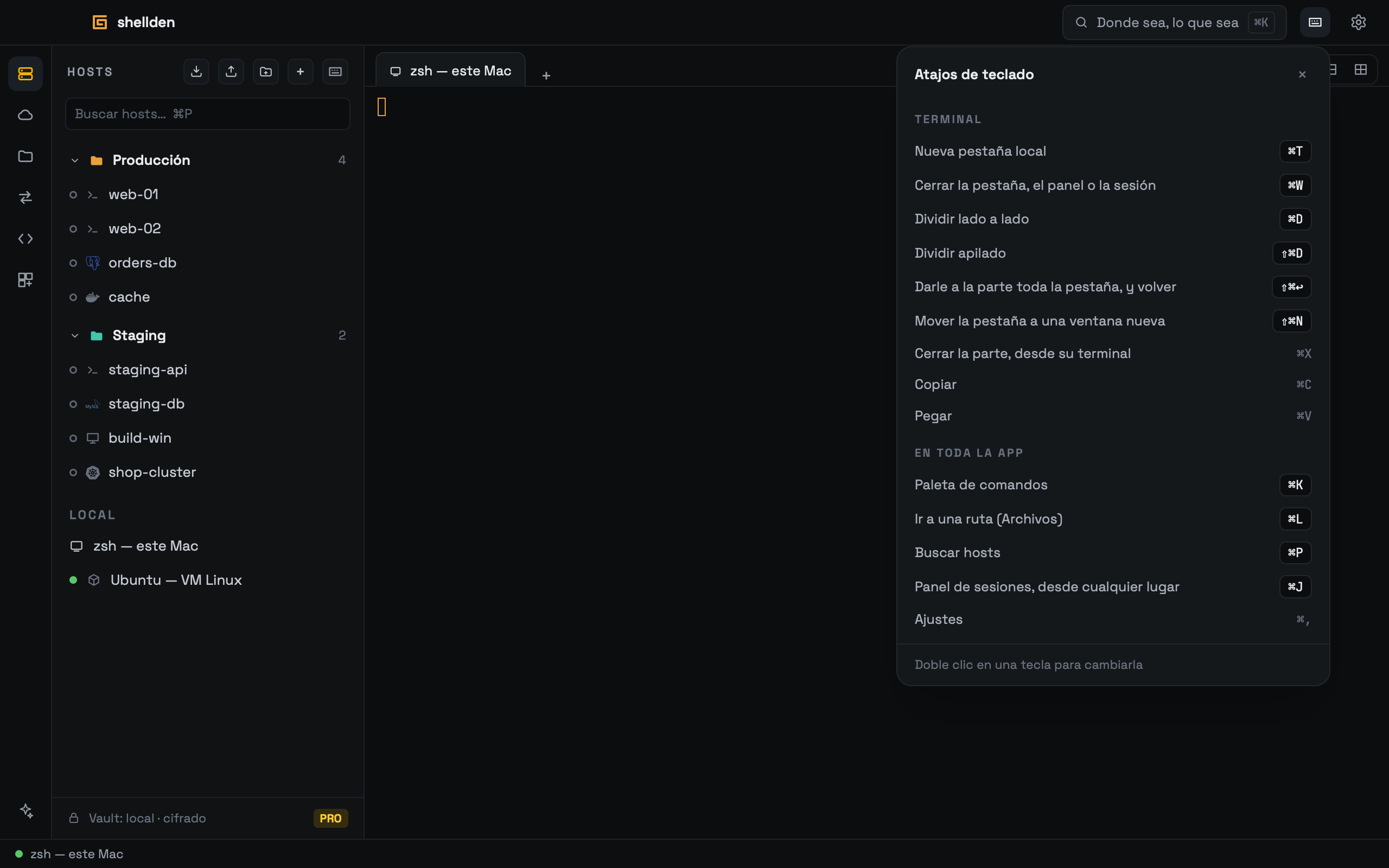Switch to the zsh — este Mac tab

pos(450,71)
